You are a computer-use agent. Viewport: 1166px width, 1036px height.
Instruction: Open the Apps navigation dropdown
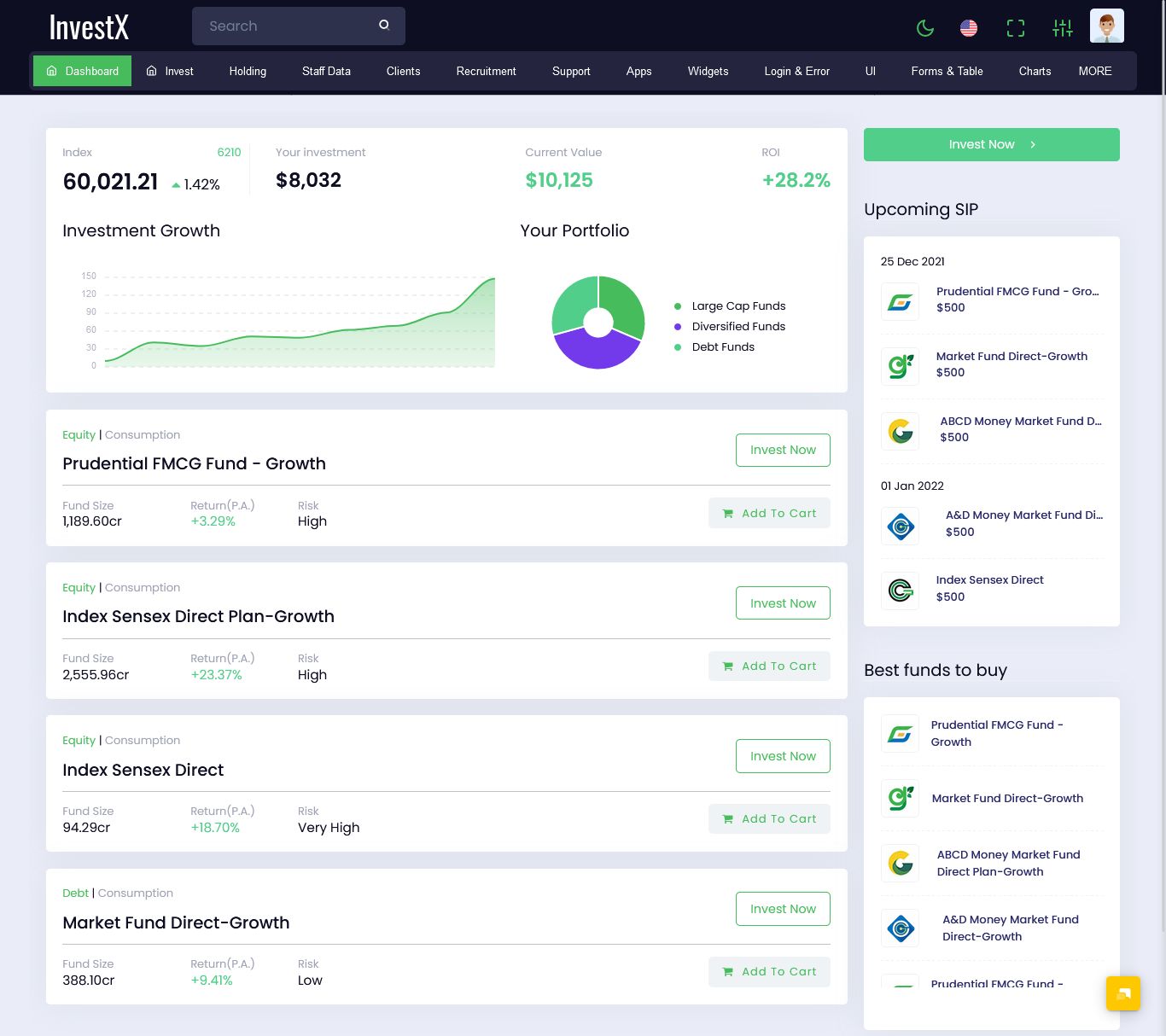(x=638, y=71)
